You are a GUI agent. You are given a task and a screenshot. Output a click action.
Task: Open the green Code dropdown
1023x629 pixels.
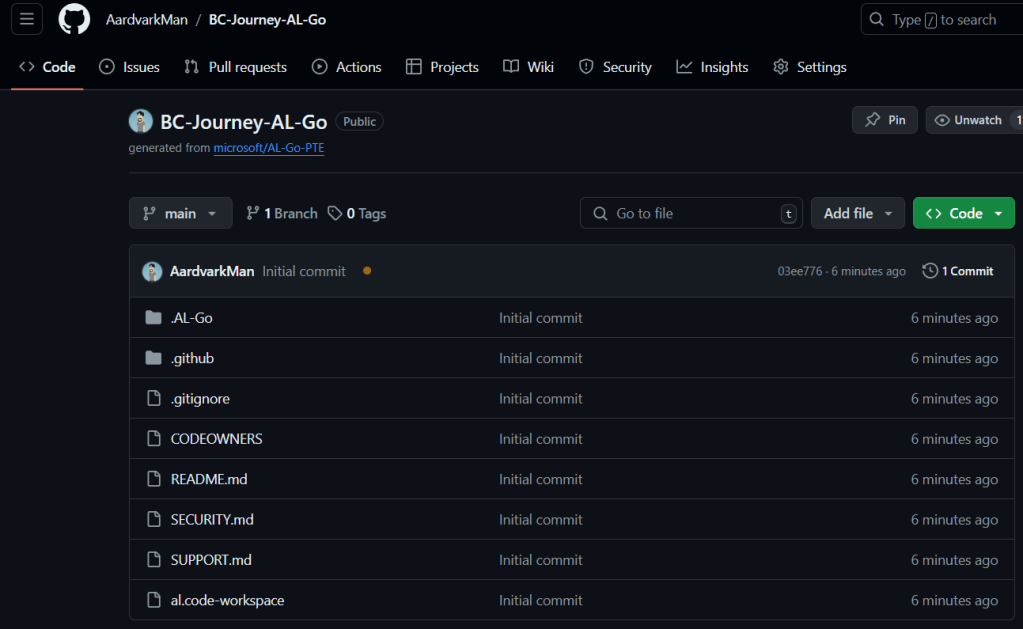963,213
